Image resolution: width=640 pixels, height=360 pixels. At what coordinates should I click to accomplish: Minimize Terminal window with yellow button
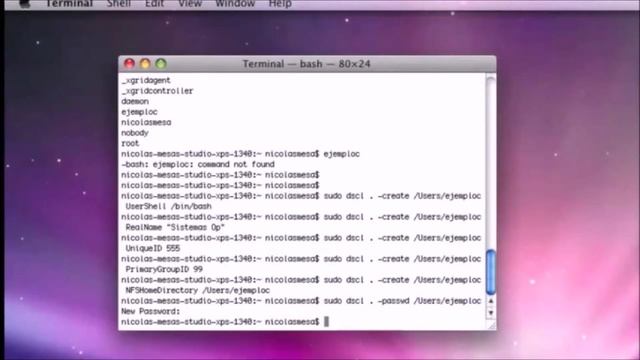pos(145,64)
